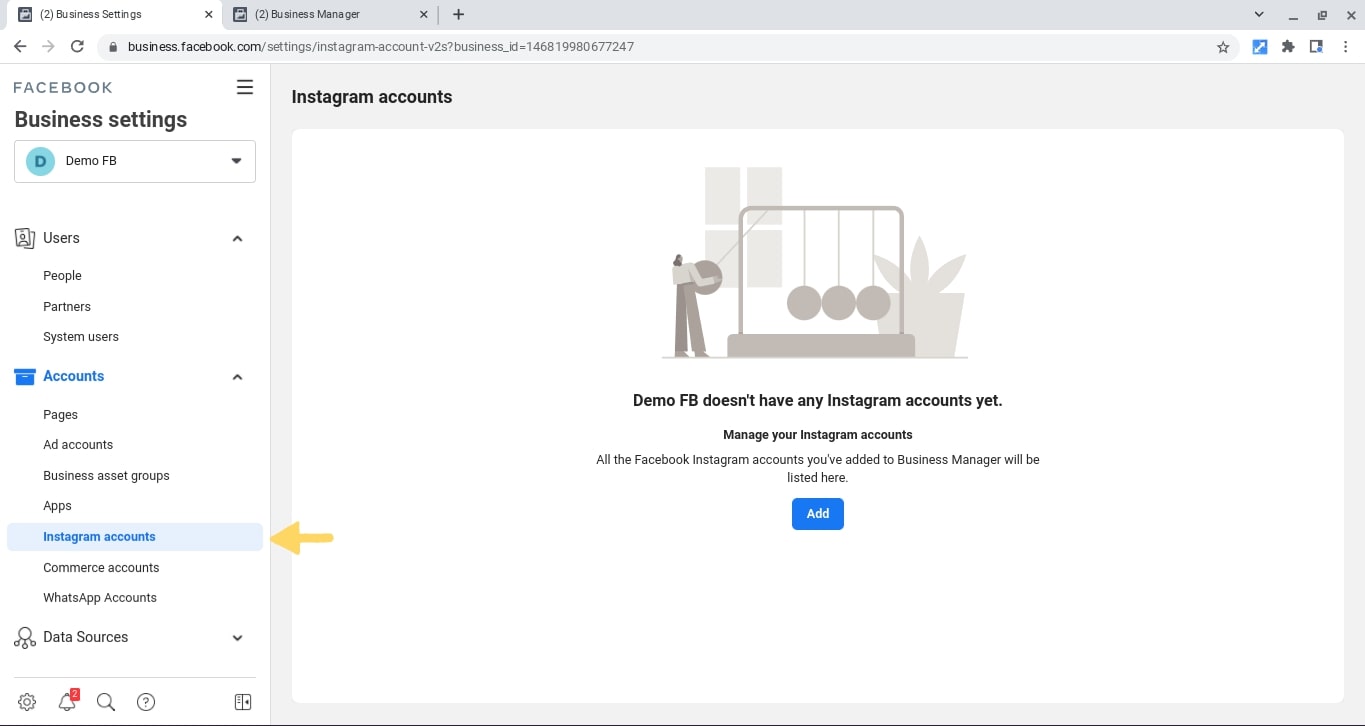The width and height of the screenshot is (1365, 726).
Task: Open the Demo FB business dropdown
Action: click(135, 161)
